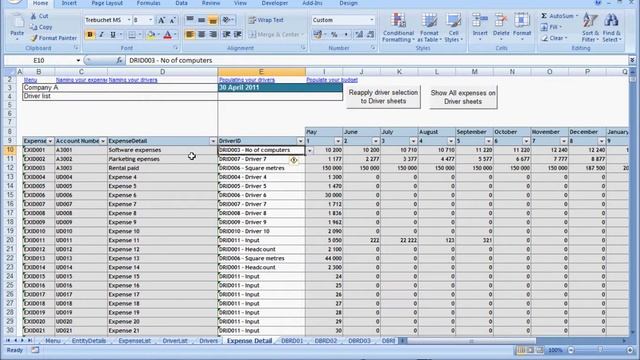Open Sort & Filter menu

tap(590, 27)
